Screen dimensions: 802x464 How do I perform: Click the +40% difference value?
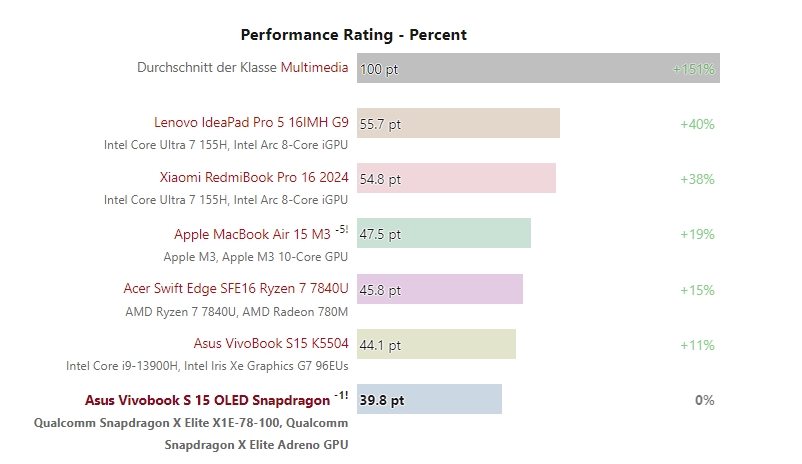pyautogui.click(x=697, y=124)
